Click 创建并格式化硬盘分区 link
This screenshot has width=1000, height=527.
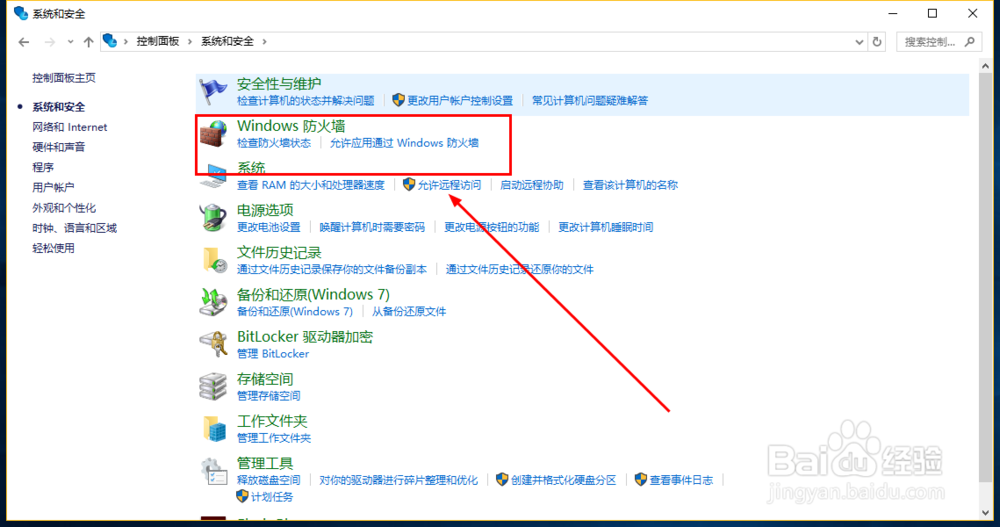coord(563,480)
